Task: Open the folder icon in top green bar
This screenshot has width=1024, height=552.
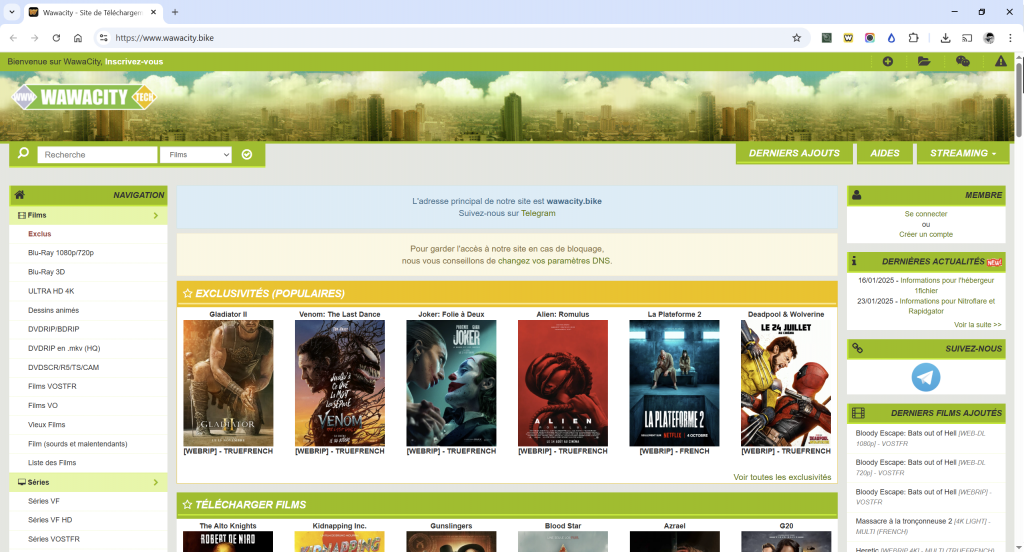Action: pos(924,62)
